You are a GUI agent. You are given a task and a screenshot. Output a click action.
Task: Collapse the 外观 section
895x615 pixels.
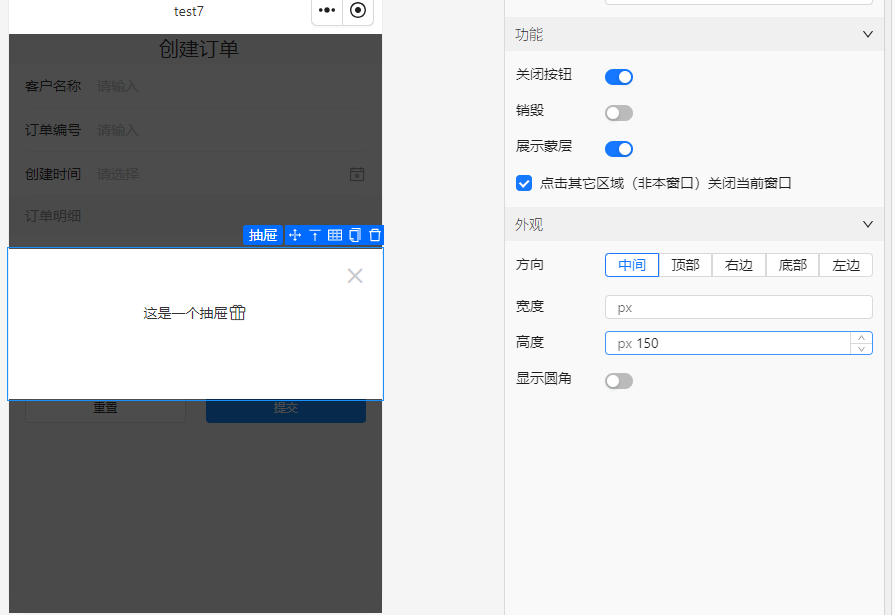868,224
